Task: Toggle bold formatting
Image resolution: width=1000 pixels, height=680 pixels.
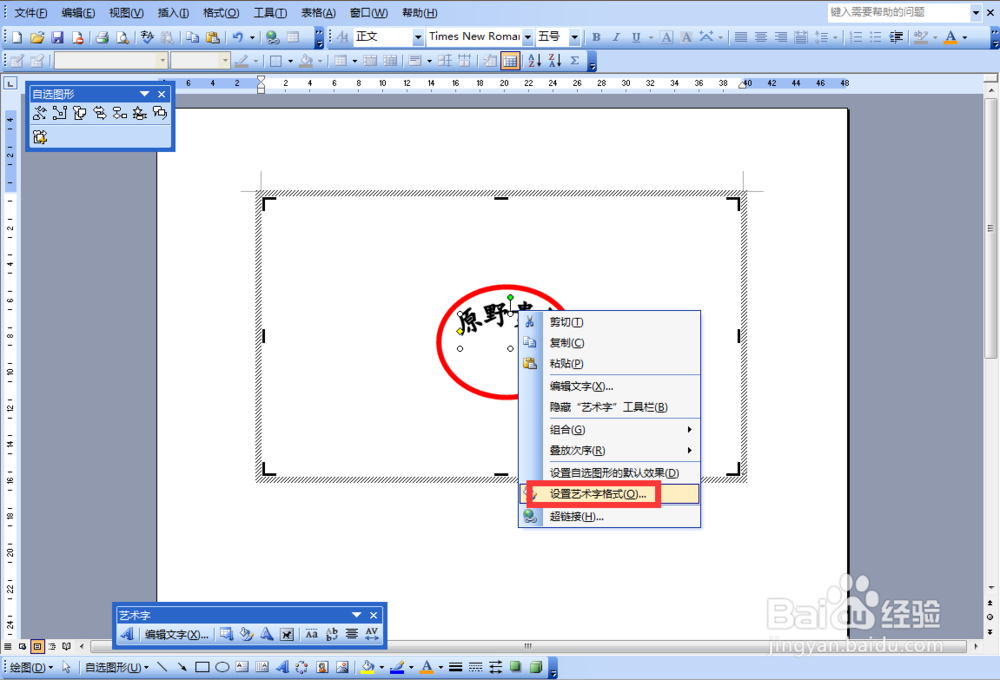Action: 595,36
